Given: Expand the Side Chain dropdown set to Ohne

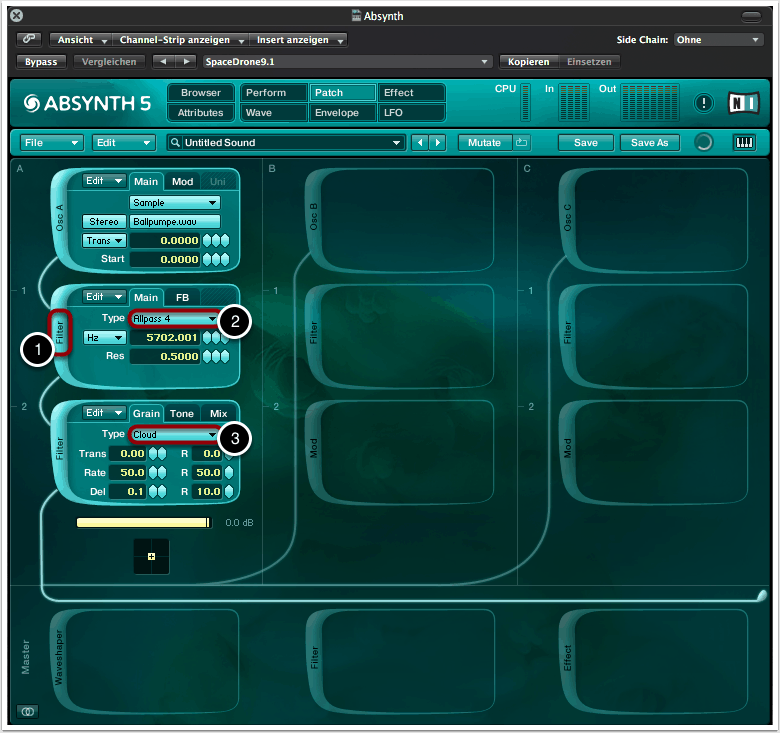Looking at the screenshot, I should (717, 40).
